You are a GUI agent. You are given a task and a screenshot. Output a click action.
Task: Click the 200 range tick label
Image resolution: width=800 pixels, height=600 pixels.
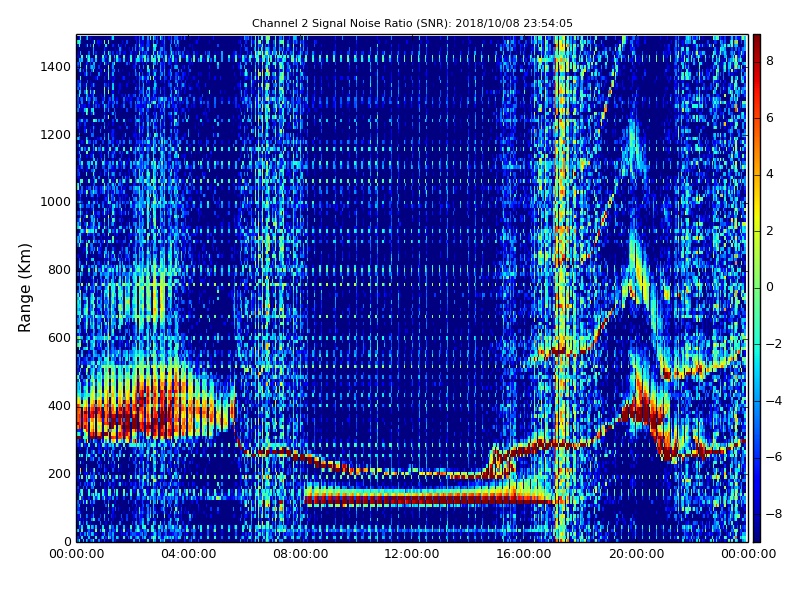click(59, 473)
